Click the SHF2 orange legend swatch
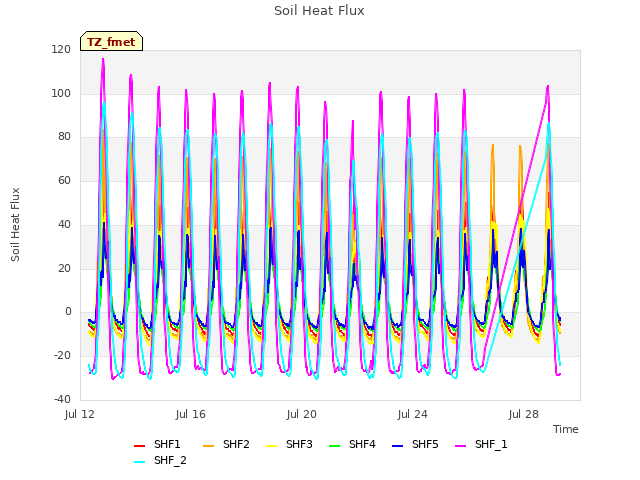This screenshot has width=640, height=480. [x=208, y=446]
